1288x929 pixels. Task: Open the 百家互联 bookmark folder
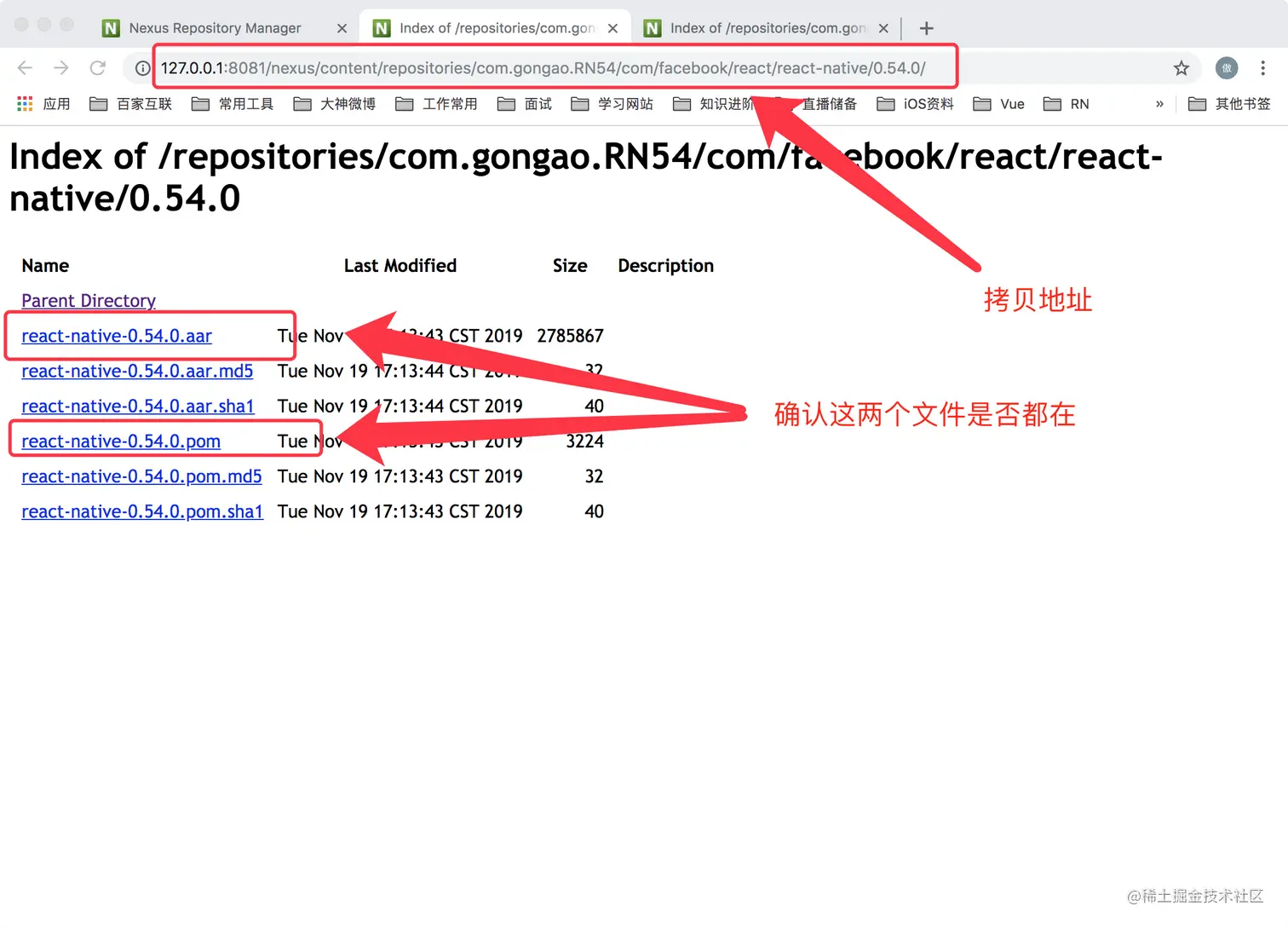131,104
